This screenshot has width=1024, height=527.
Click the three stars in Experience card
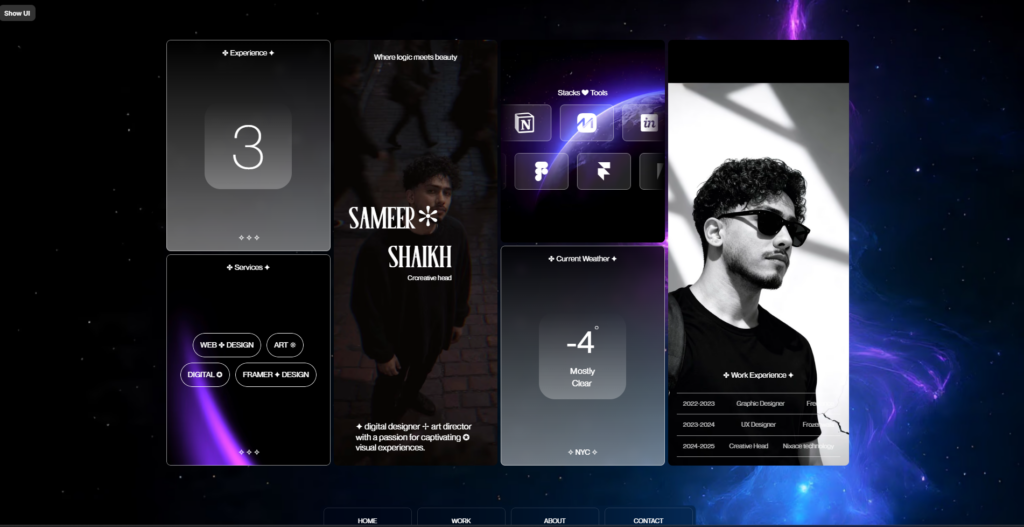[x=248, y=238]
